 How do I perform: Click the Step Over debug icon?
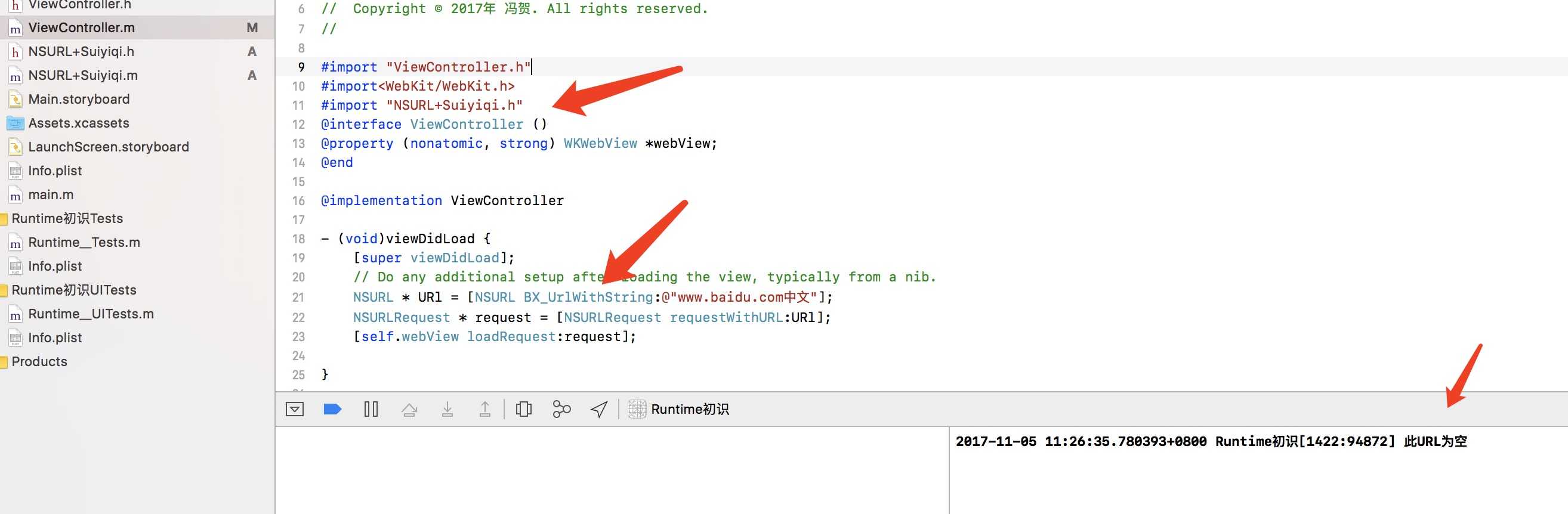click(409, 410)
